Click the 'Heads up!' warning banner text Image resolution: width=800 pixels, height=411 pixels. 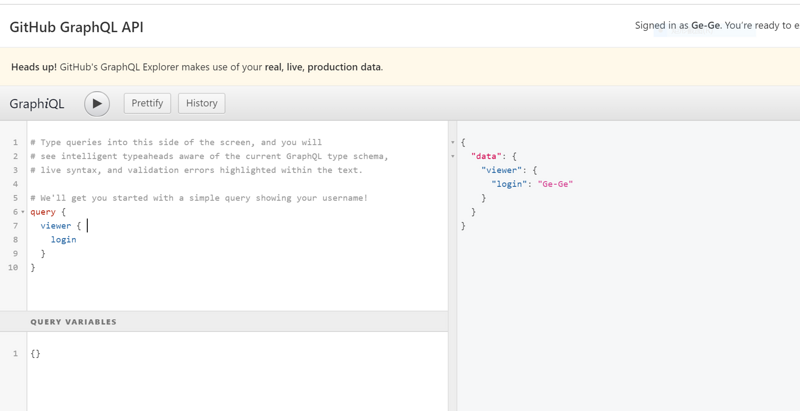click(197, 67)
